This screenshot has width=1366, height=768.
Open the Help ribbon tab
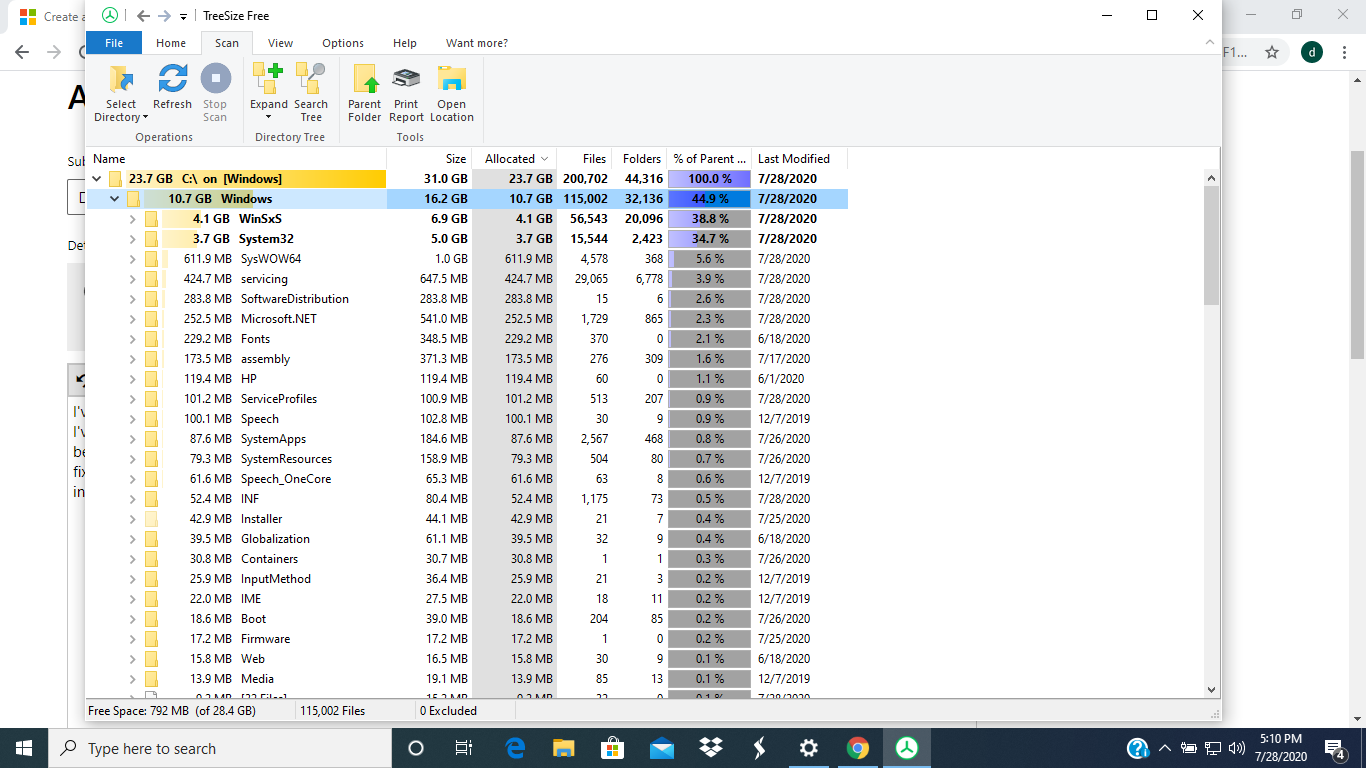(x=405, y=43)
